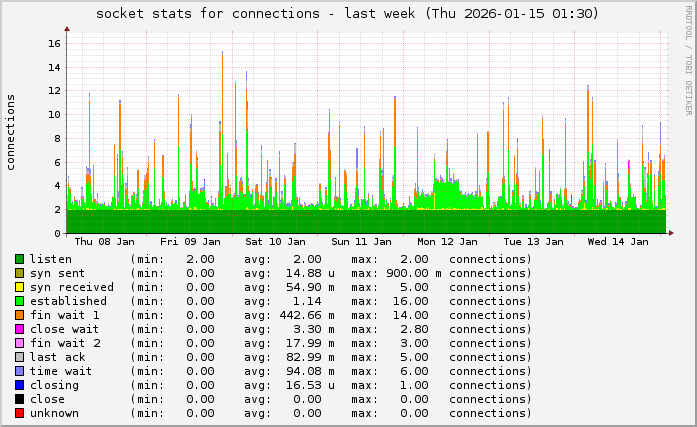Select the orange fin wait 1 swatch
Image resolution: width=697 pixels, height=427 pixels.
click(x=19, y=315)
